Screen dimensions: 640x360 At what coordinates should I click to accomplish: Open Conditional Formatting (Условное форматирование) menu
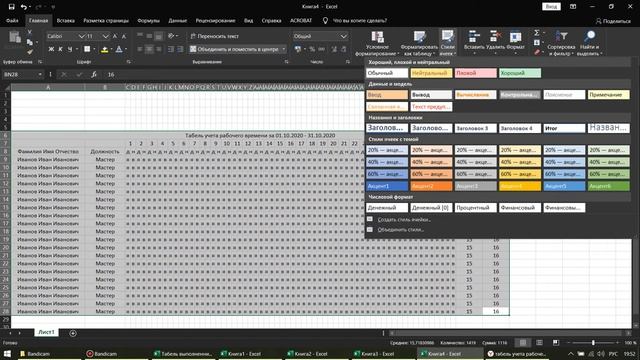click(378, 43)
